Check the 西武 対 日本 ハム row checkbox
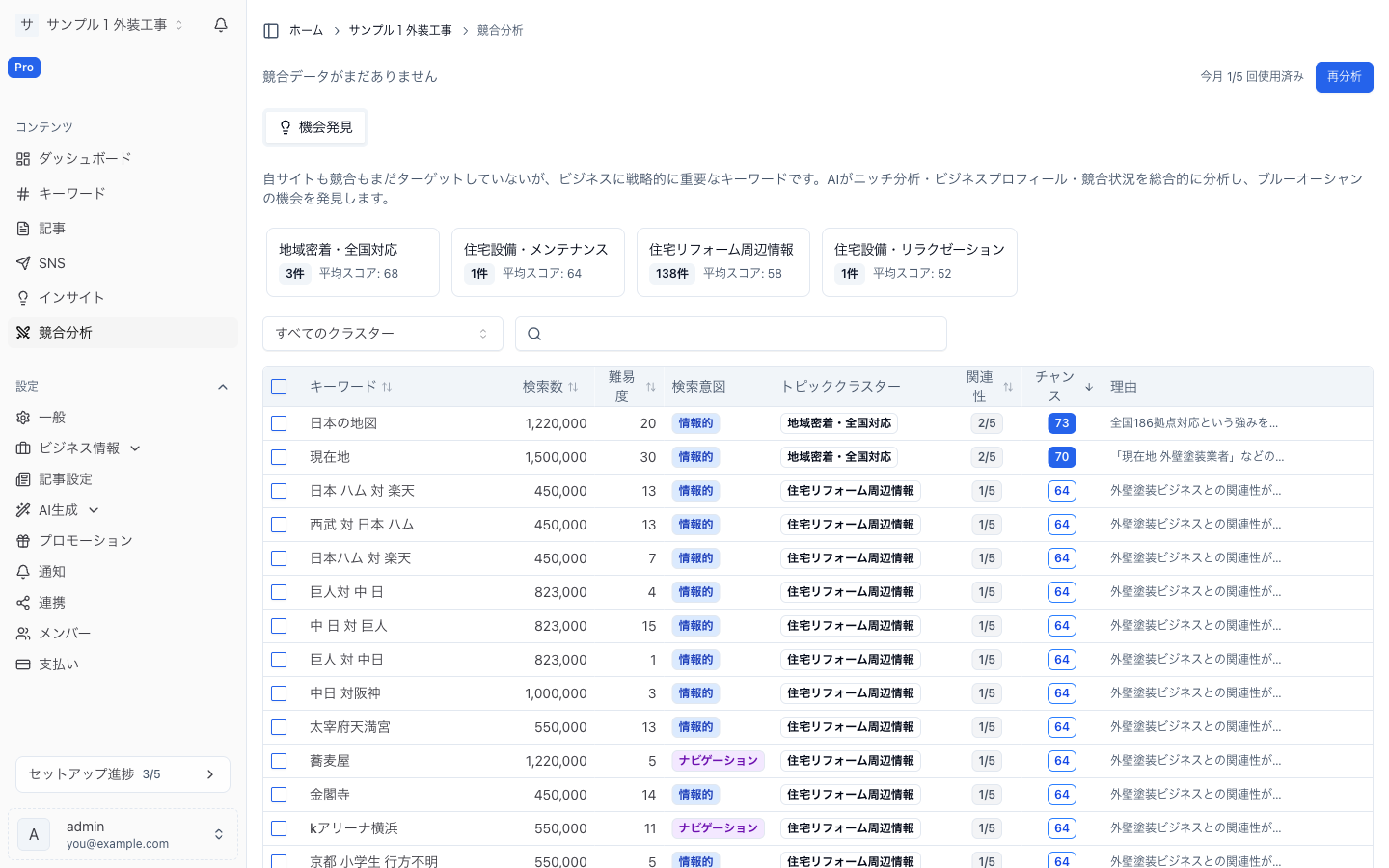Viewport: 1389px width, 868px height. pos(279,525)
